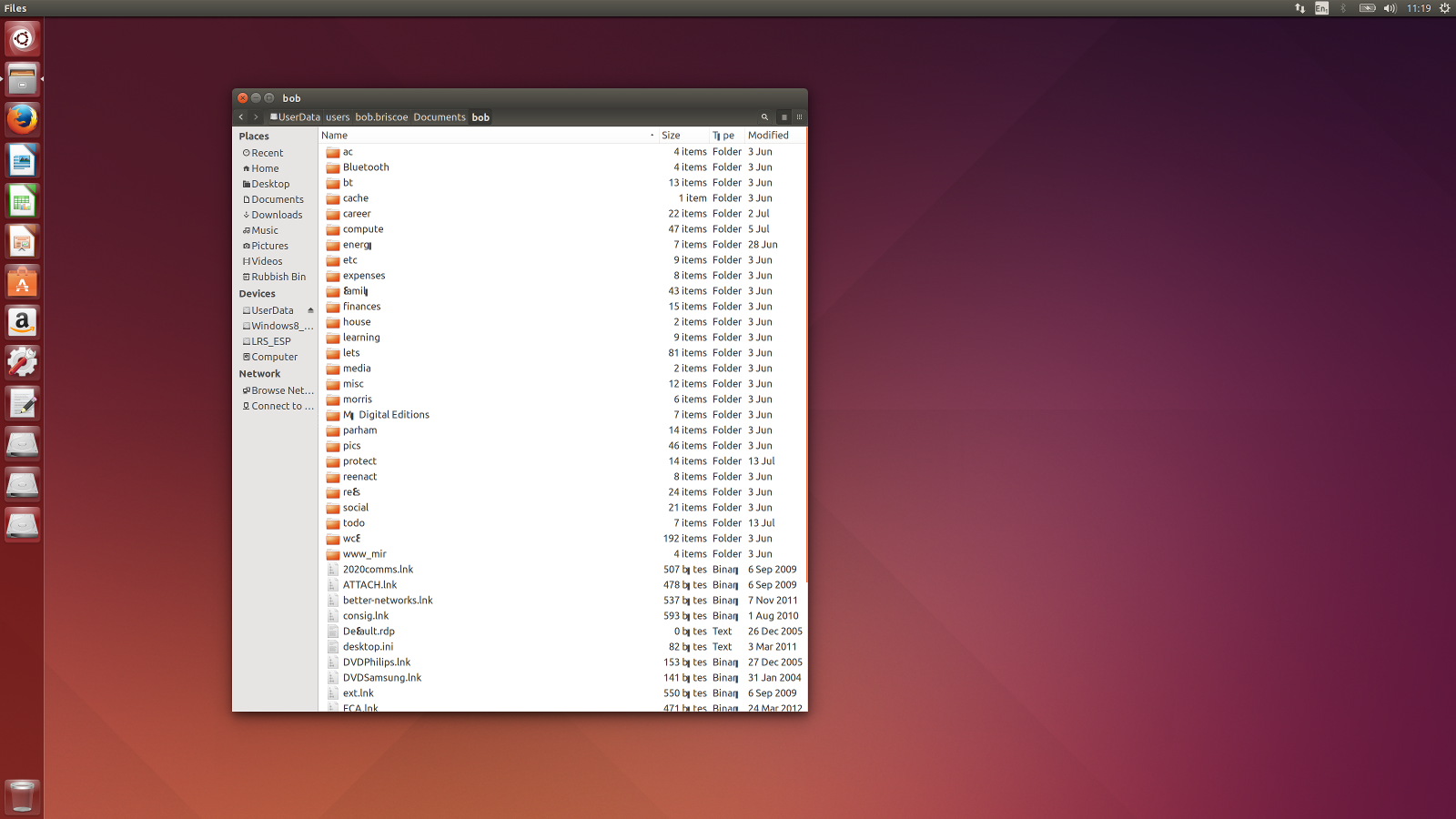Select the finances folder
Screen dimensions: 1456x819
click(x=361, y=307)
